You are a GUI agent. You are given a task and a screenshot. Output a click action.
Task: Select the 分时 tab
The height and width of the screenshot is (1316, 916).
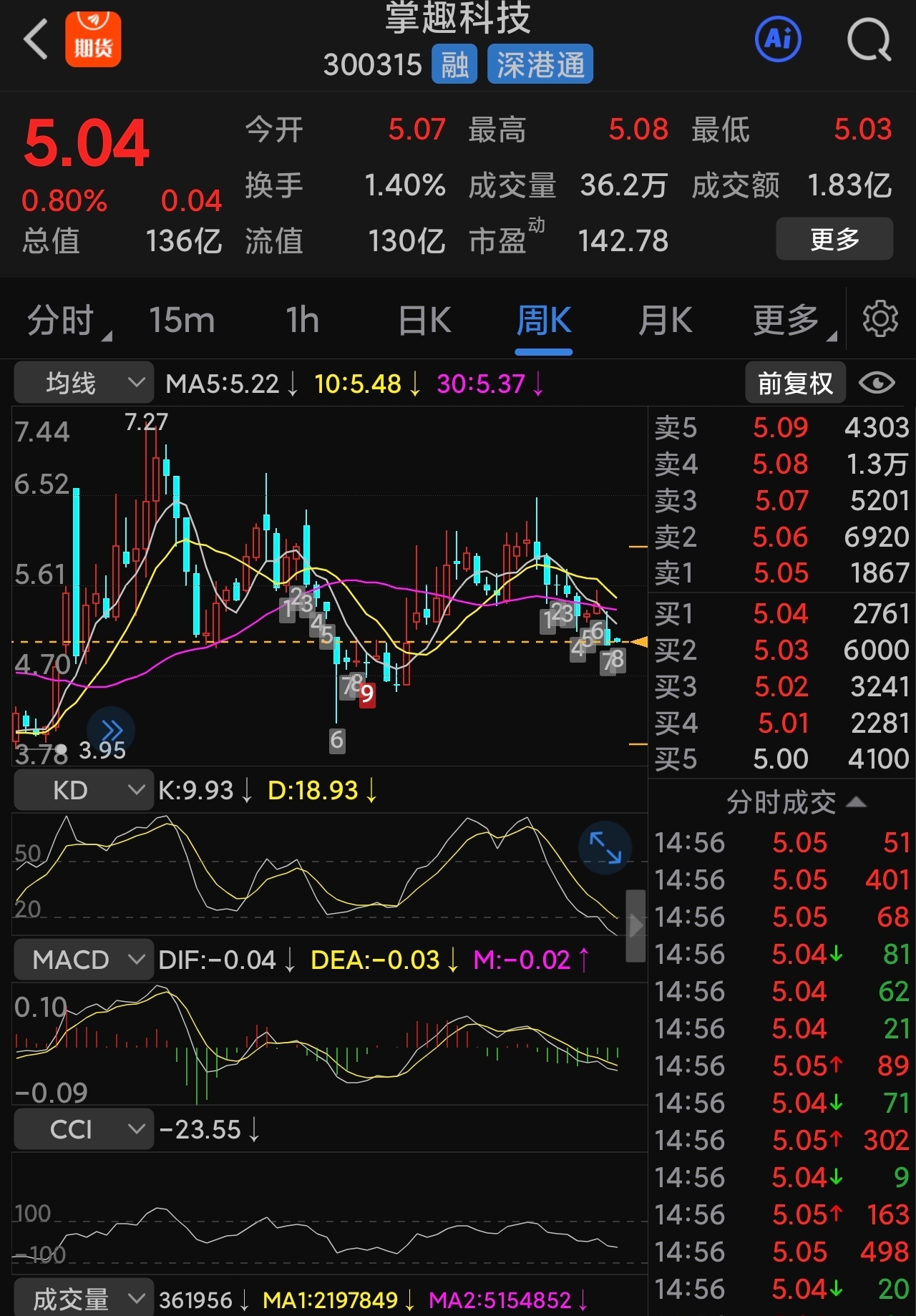tap(61, 320)
